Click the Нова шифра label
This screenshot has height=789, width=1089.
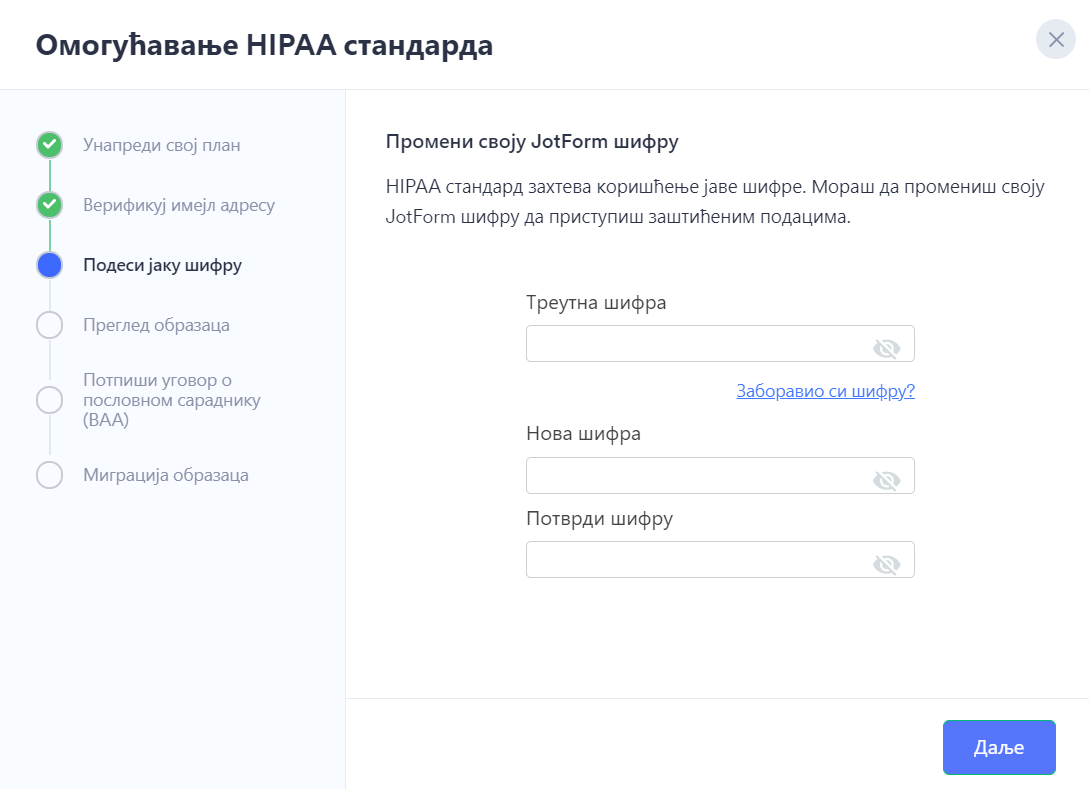click(583, 434)
